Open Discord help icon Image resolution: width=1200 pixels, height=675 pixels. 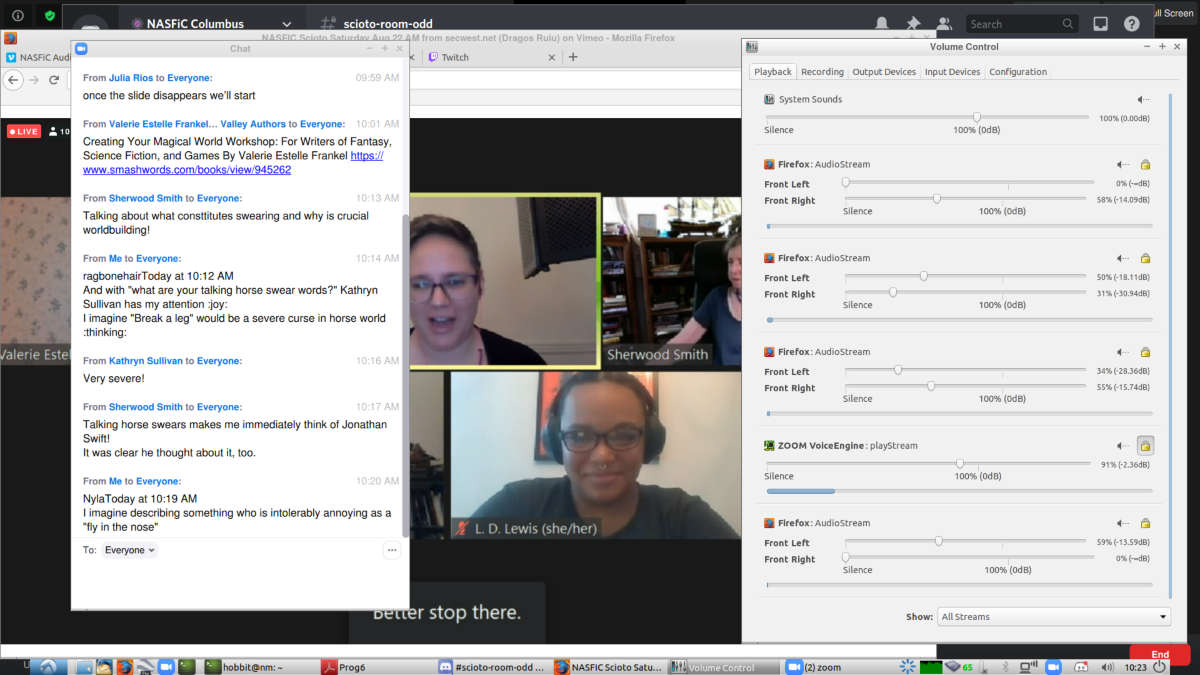tap(1131, 24)
